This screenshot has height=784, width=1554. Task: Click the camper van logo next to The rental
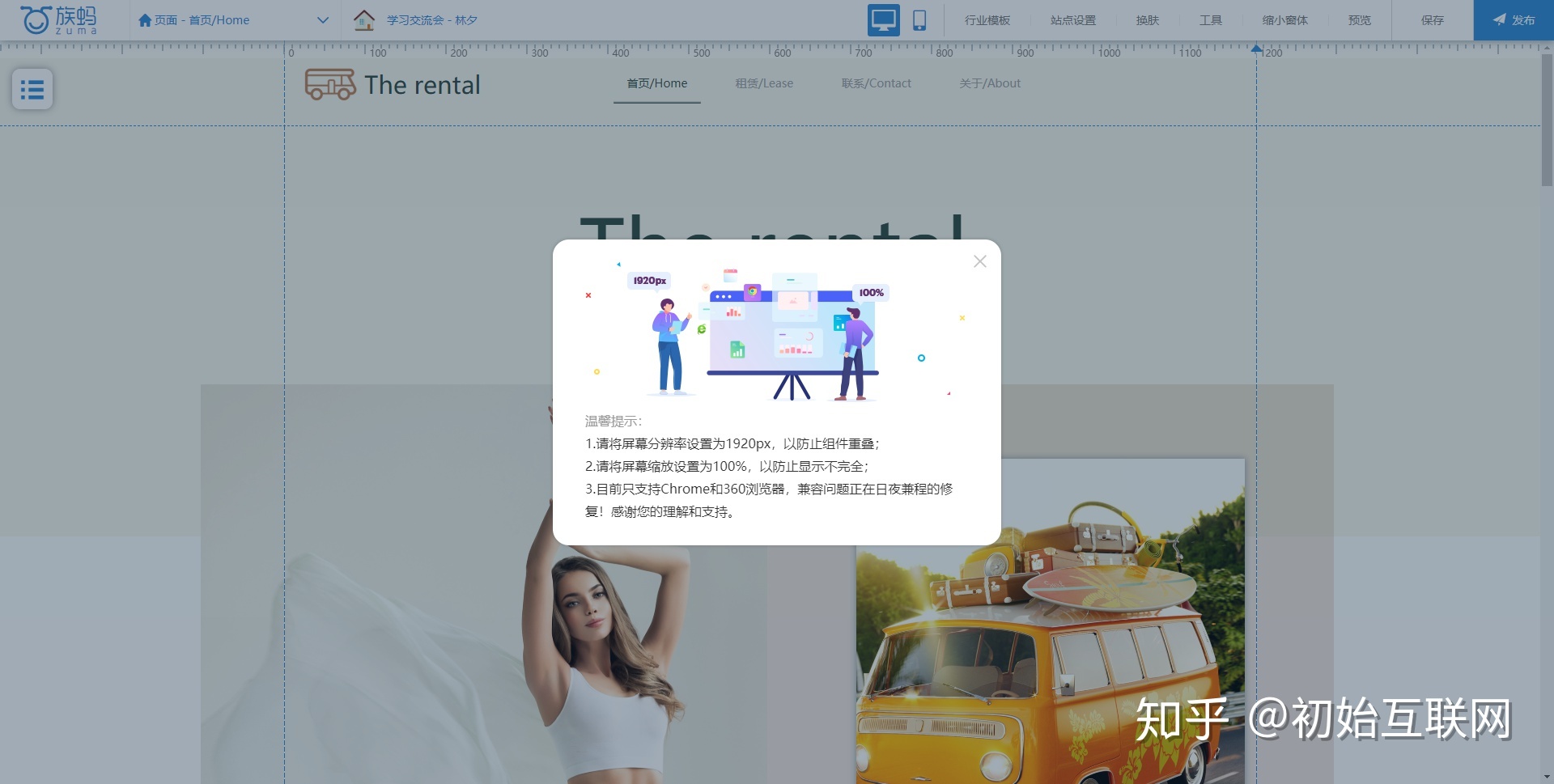pos(331,84)
